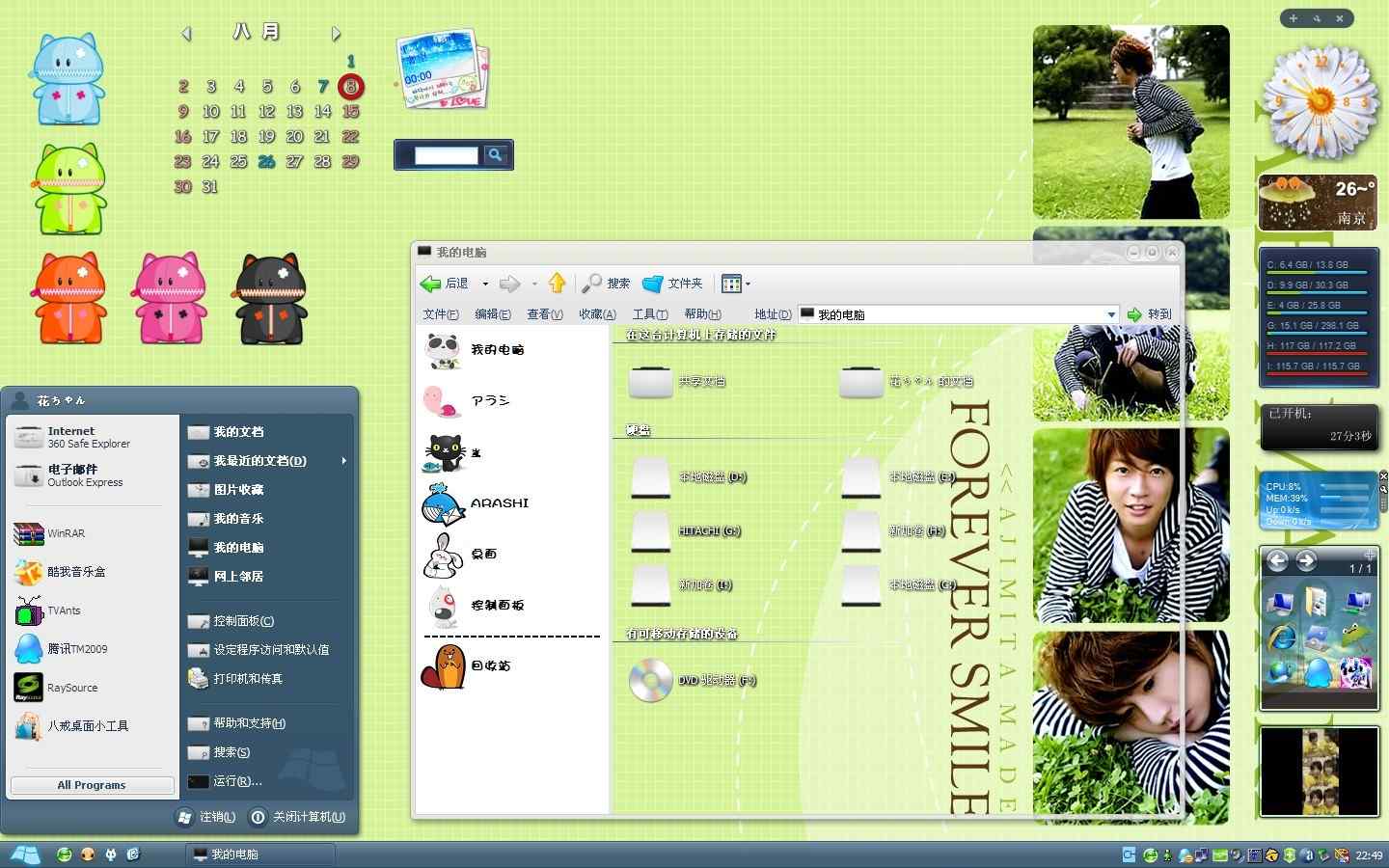Open the Views dropdown in explorer toolbar

point(736,284)
